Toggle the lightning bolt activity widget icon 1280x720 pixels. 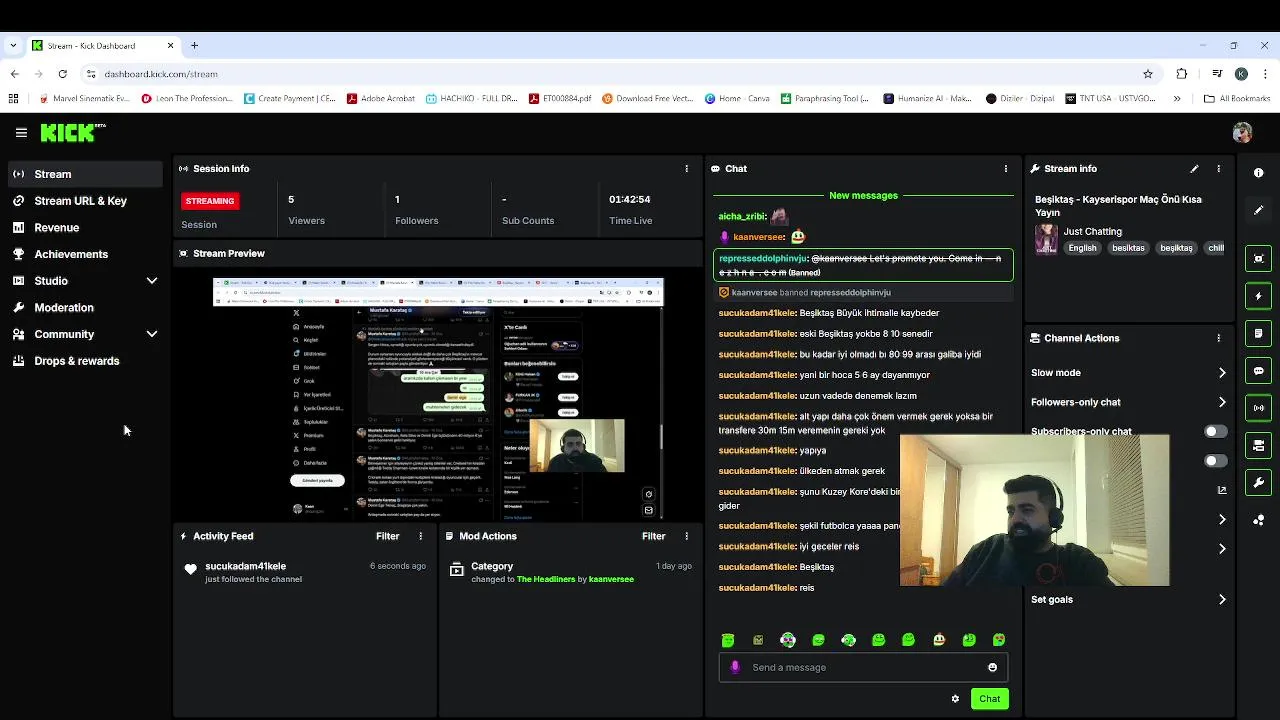pos(1258,296)
